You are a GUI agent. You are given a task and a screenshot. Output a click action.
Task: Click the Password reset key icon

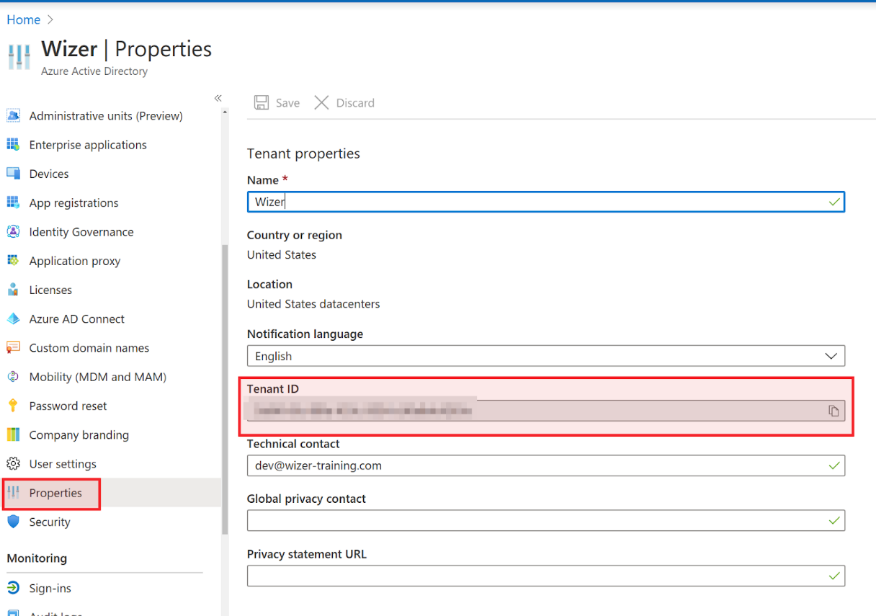pyautogui.click(x=13, y=406)
